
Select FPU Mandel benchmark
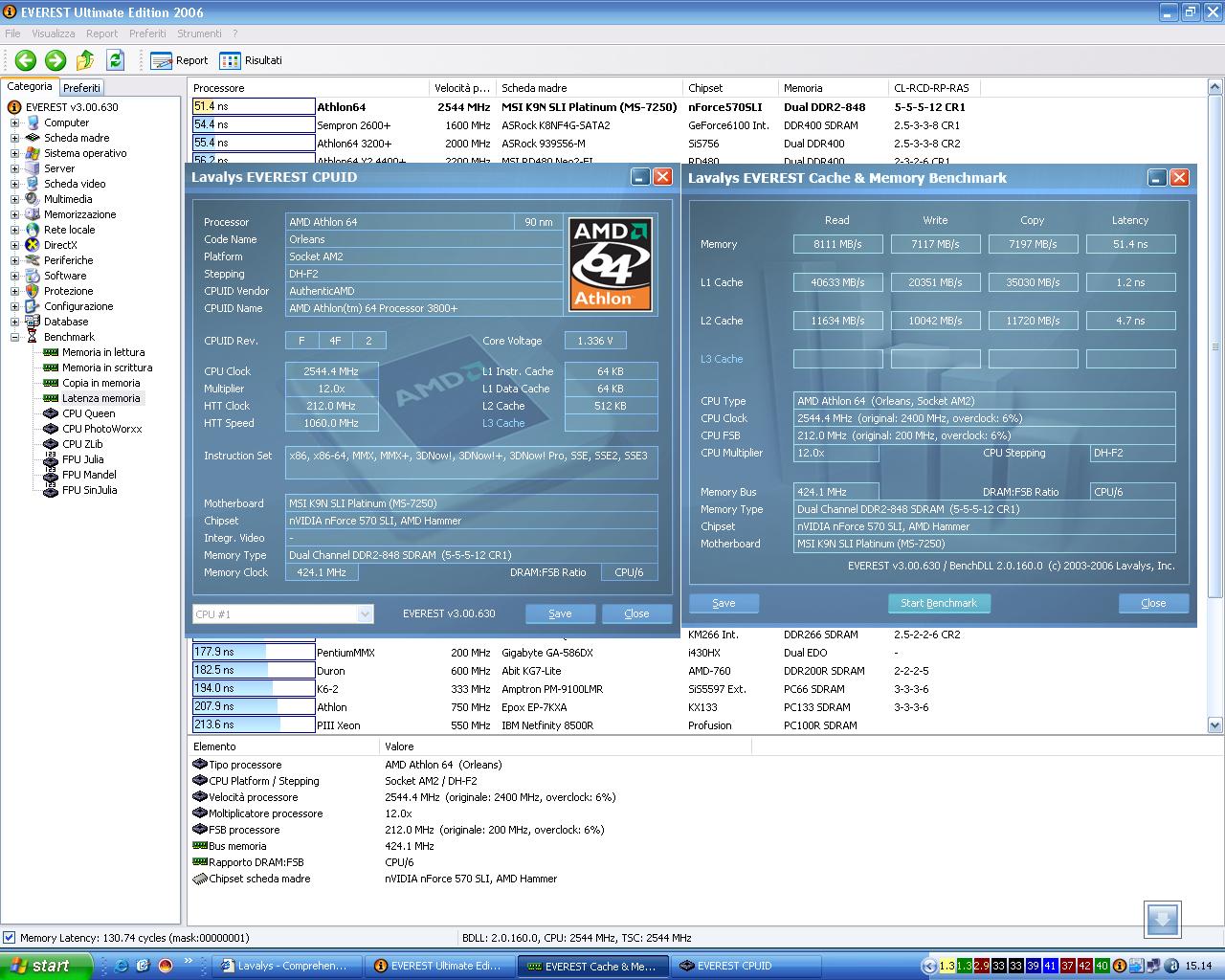click(x=89, y=475)
